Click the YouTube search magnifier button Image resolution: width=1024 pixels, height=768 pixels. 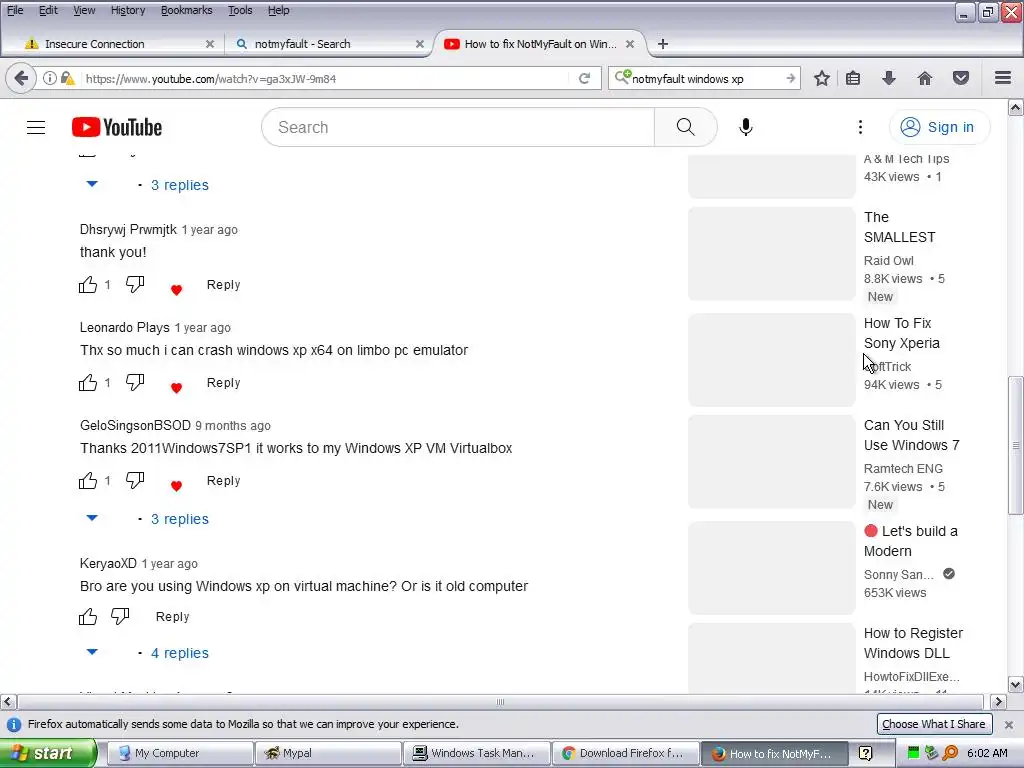coord(685,127)
